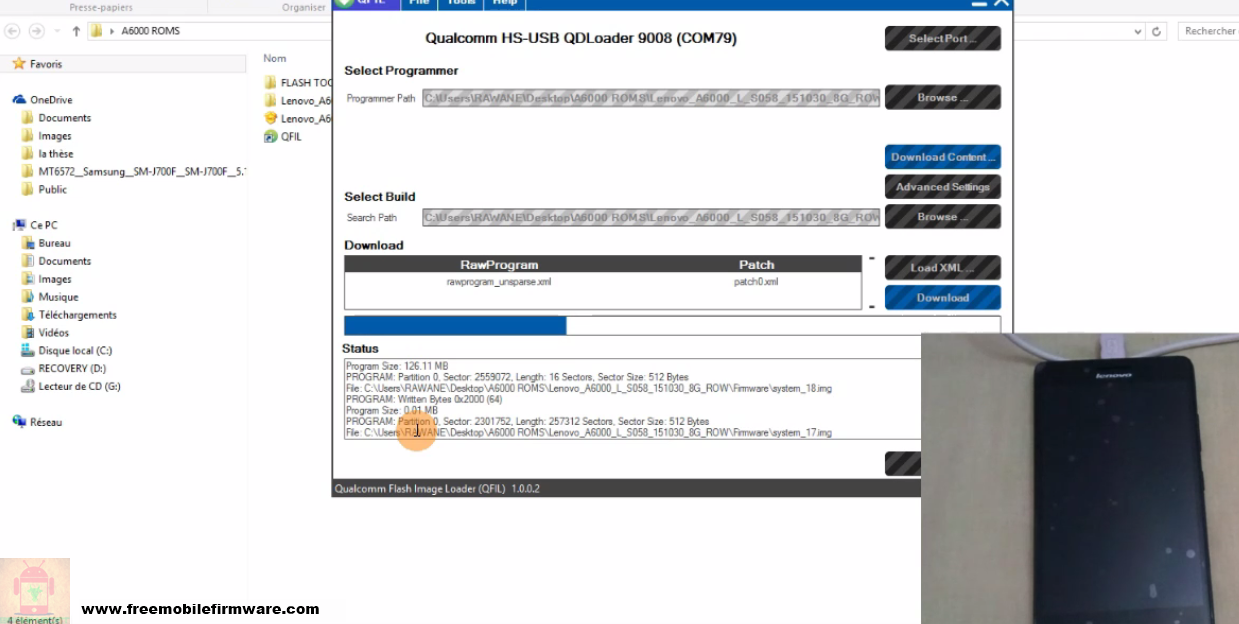Open the File menu in QFIL
This screenshot has height=624, width=1239.
tap(419, 2)
